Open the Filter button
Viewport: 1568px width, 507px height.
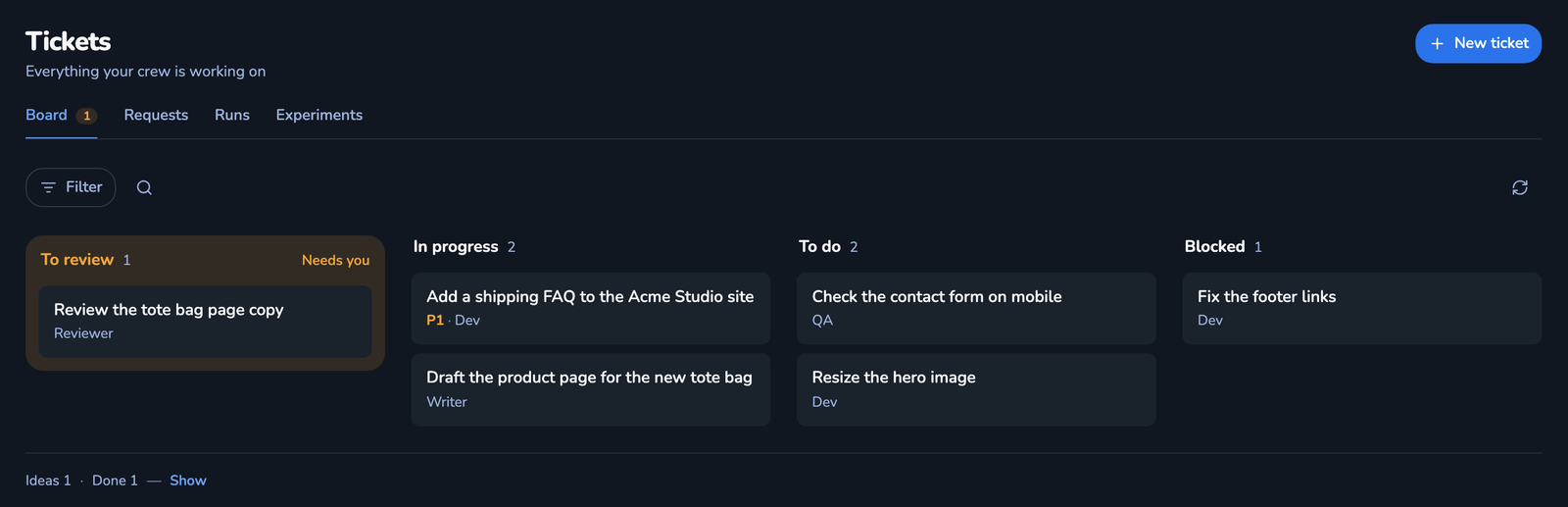(71, 187)
